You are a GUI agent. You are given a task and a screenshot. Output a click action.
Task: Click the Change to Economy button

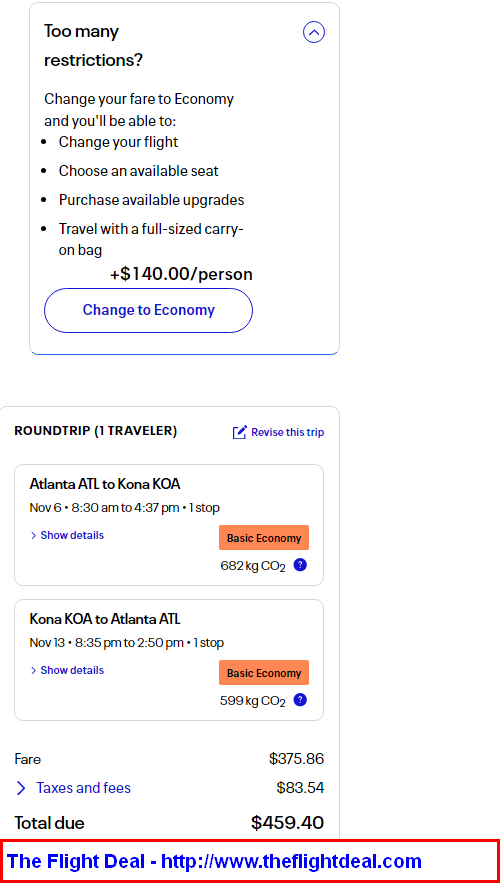click(x=149, y=310)
